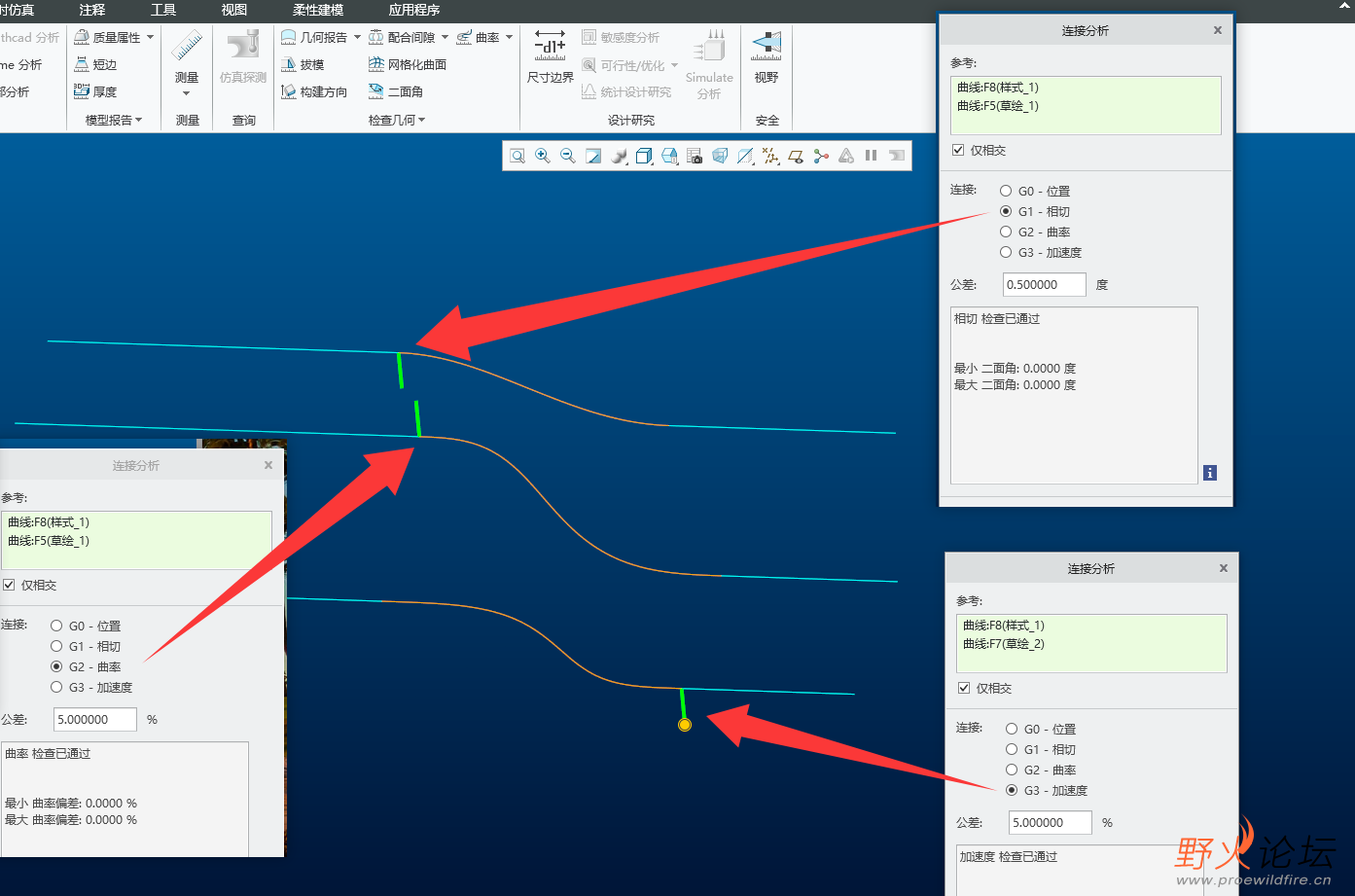This screenshot has width=1355, height=896.
Task: Select G2 curvature in bottom-right connection dialog
Action: point(1012,770)
